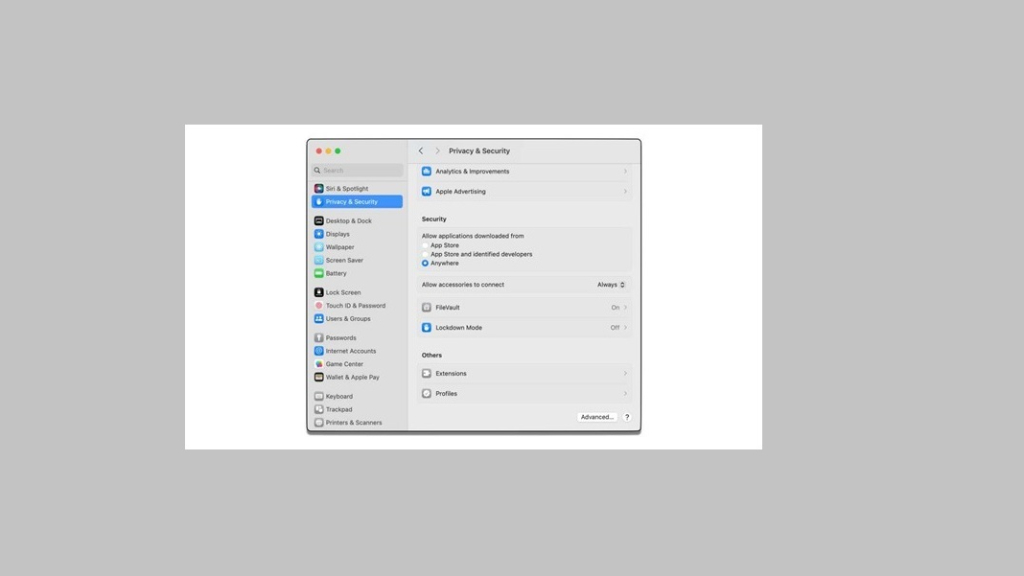Image resolution: width=1024 pixels, height=576 pixels.
Task: Go back with the left arrow
Action: (421, 151)
